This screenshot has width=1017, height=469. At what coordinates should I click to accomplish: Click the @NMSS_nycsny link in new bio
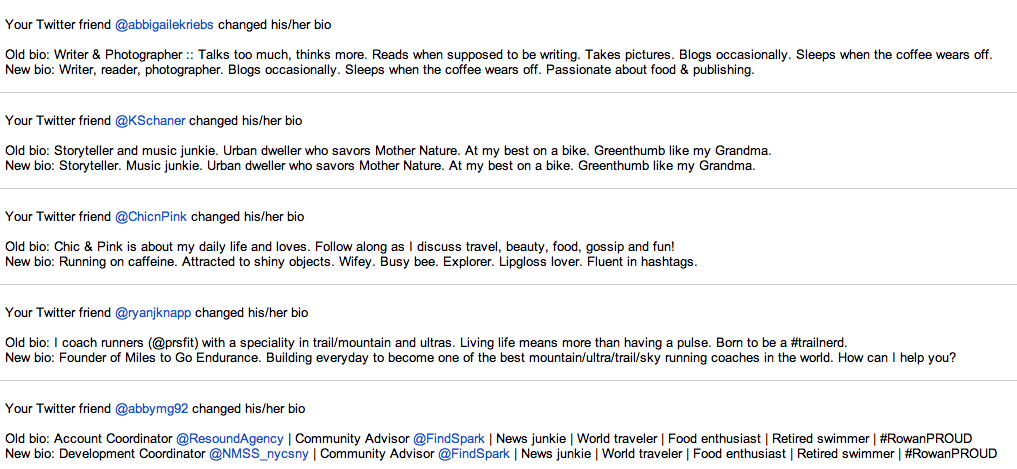click(x=259, y=453)
